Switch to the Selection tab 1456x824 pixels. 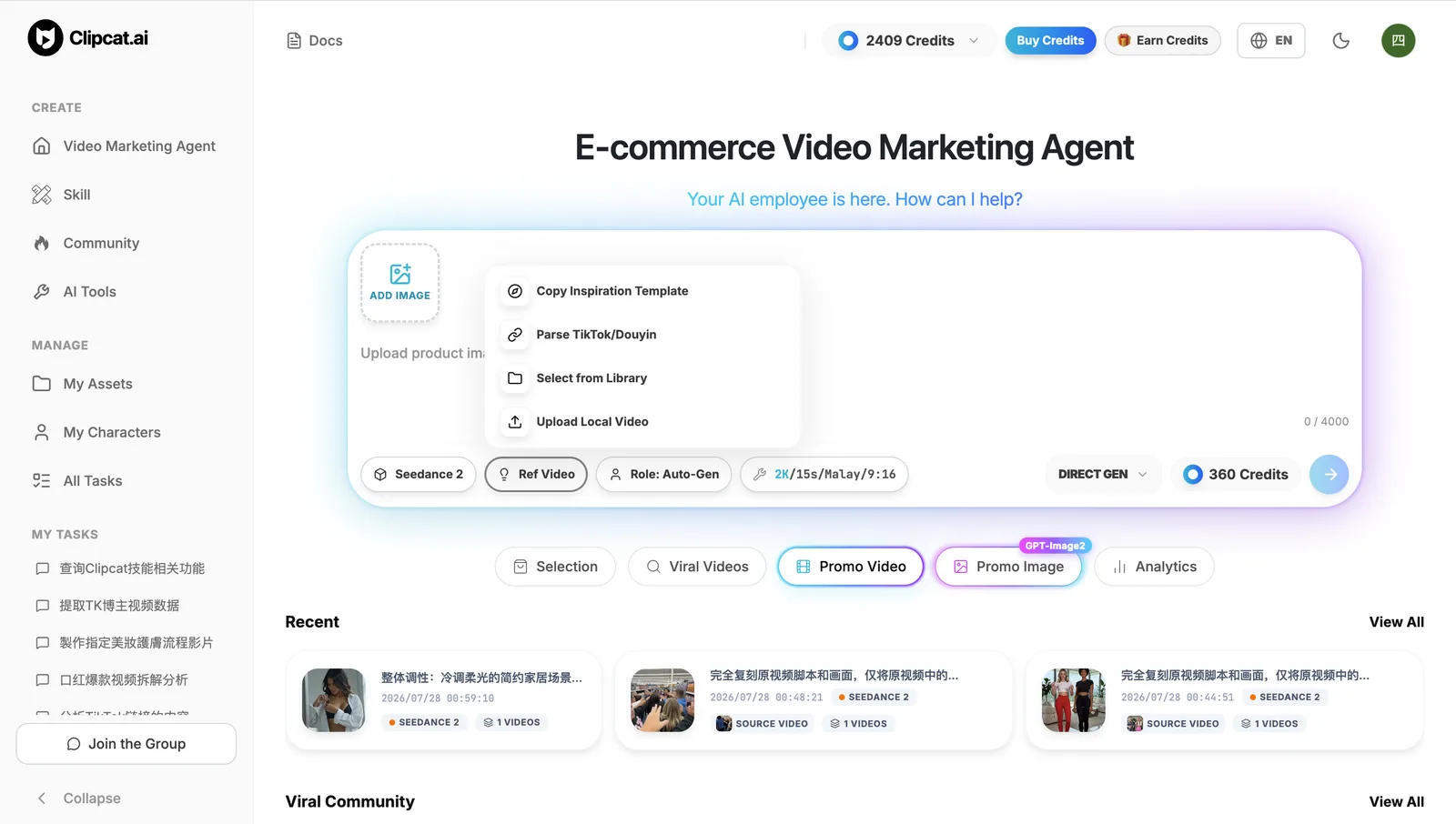pyautogui.click(x=555, y=567)
